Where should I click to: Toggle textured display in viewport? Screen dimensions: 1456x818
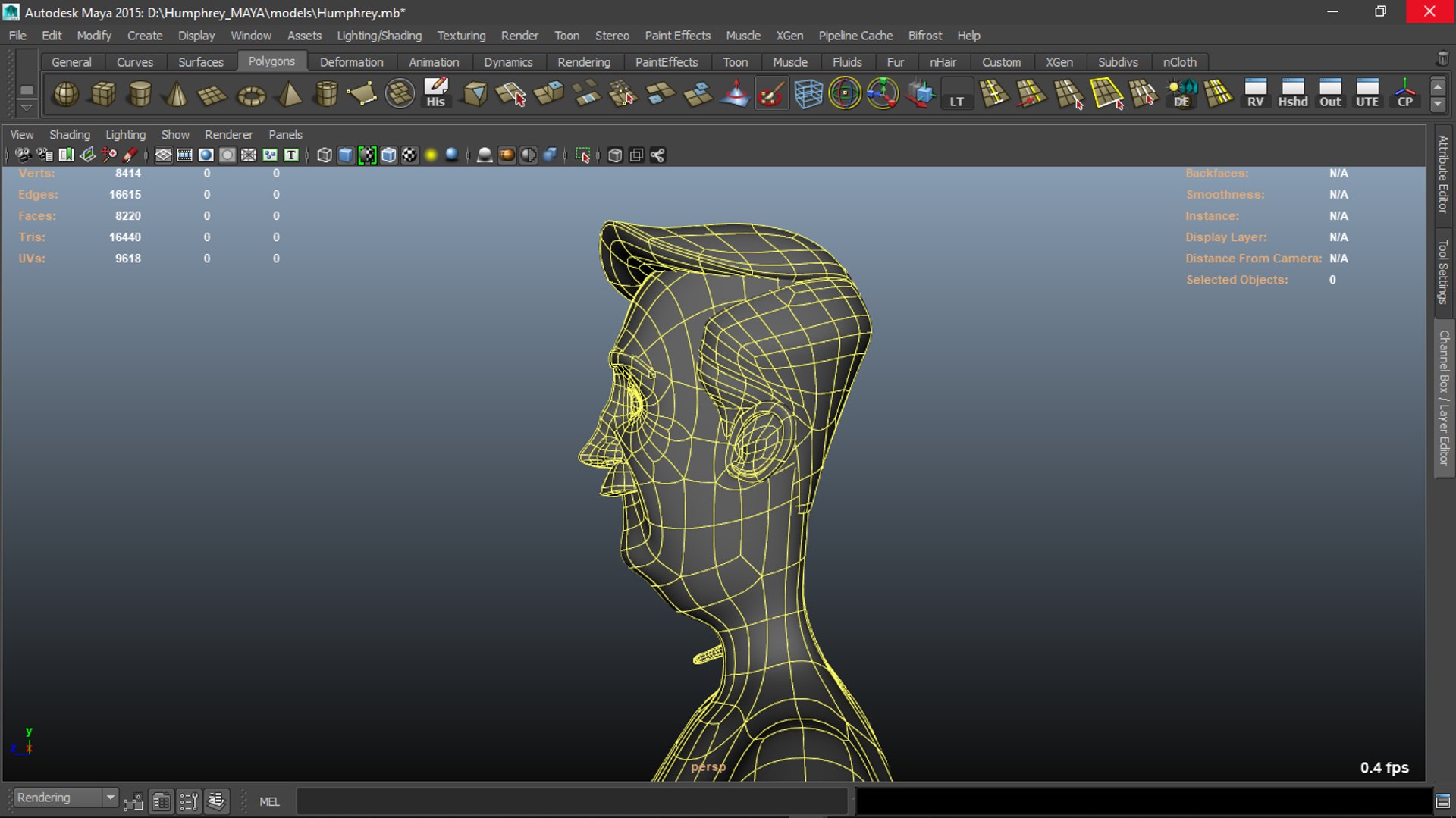pyautogui.click(x=409, y=155)
